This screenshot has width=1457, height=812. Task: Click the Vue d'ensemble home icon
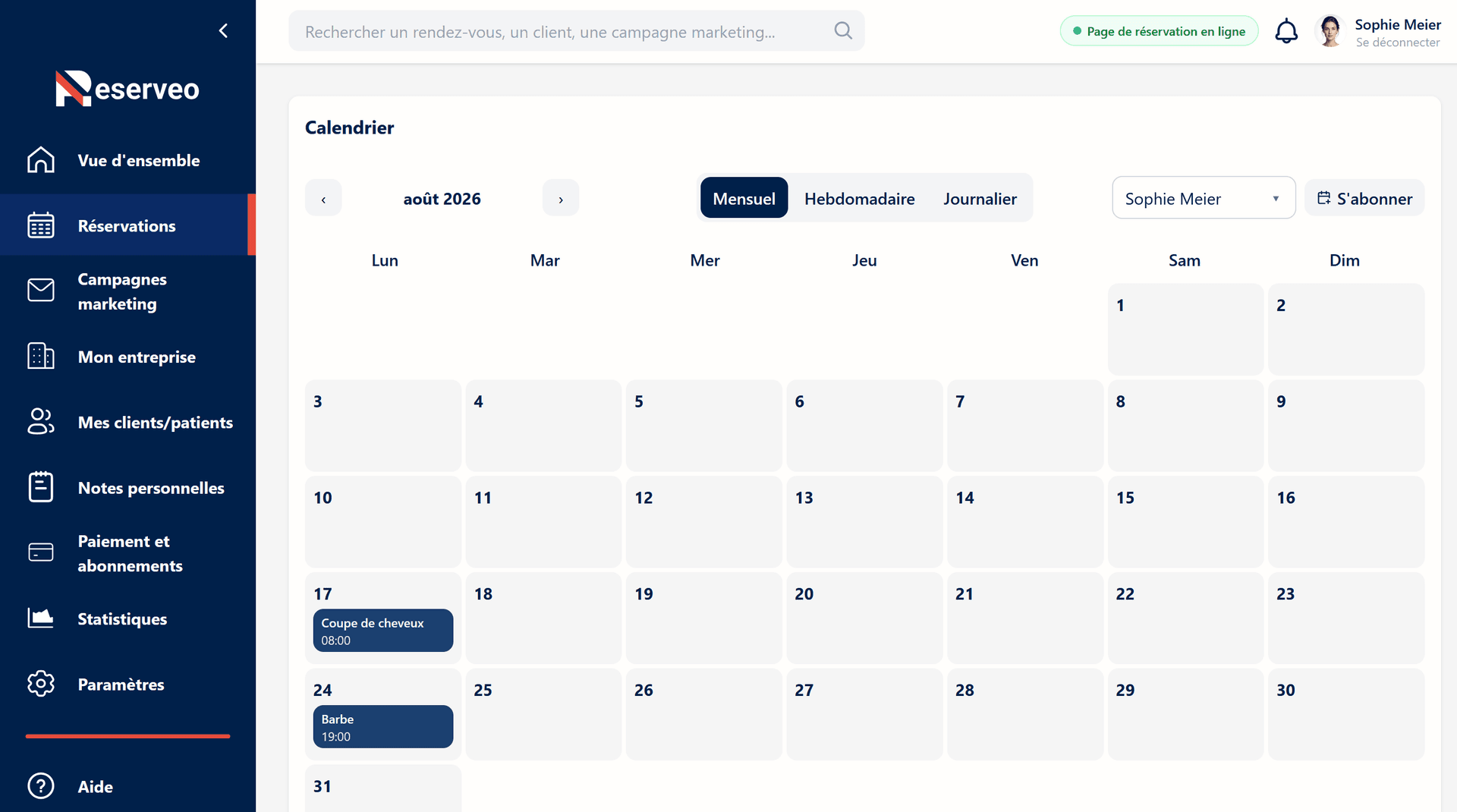(41, 160)
